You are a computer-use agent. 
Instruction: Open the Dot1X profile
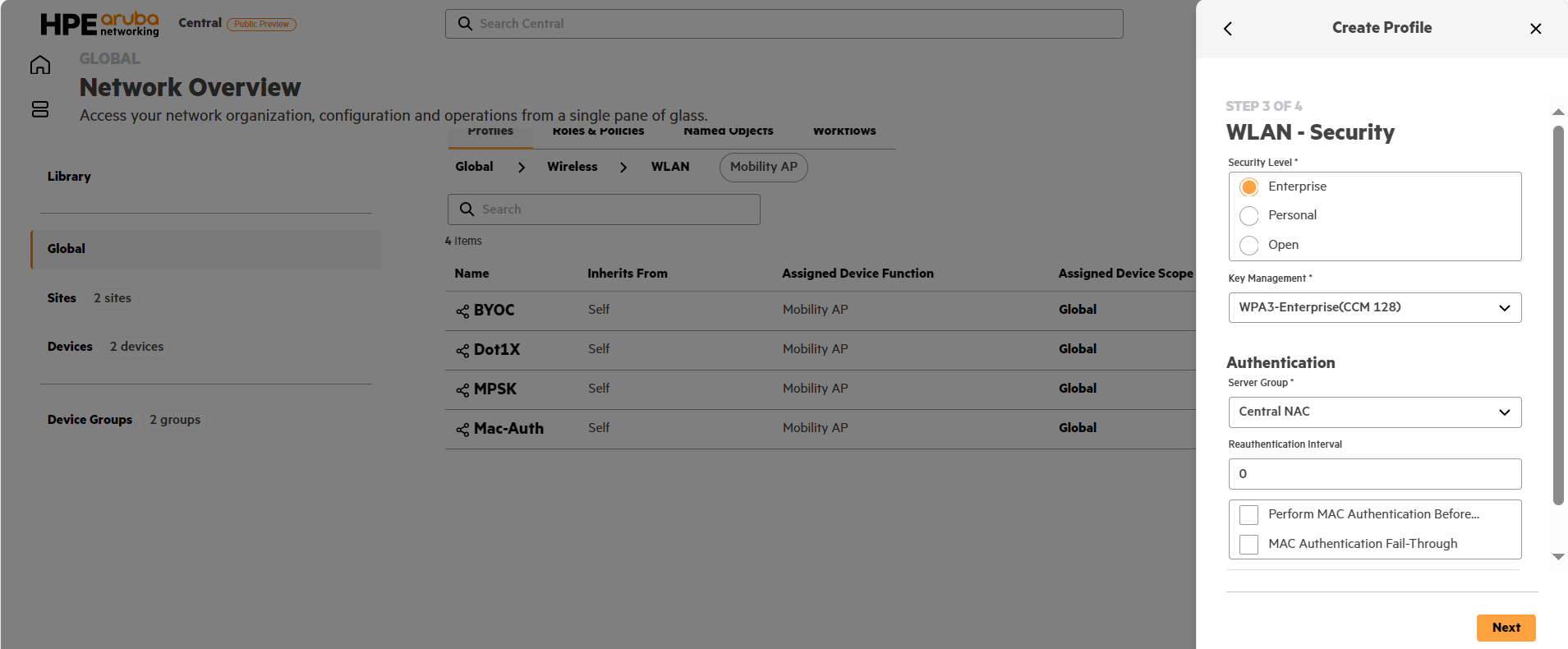coord(497,350)
